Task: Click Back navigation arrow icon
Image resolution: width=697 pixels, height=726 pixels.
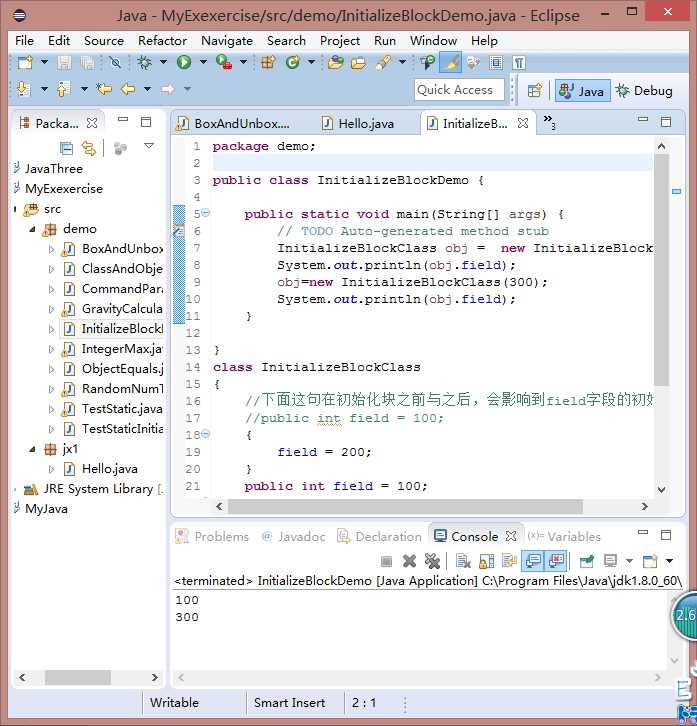Action: pyautogui.click(x=128, y=88)
